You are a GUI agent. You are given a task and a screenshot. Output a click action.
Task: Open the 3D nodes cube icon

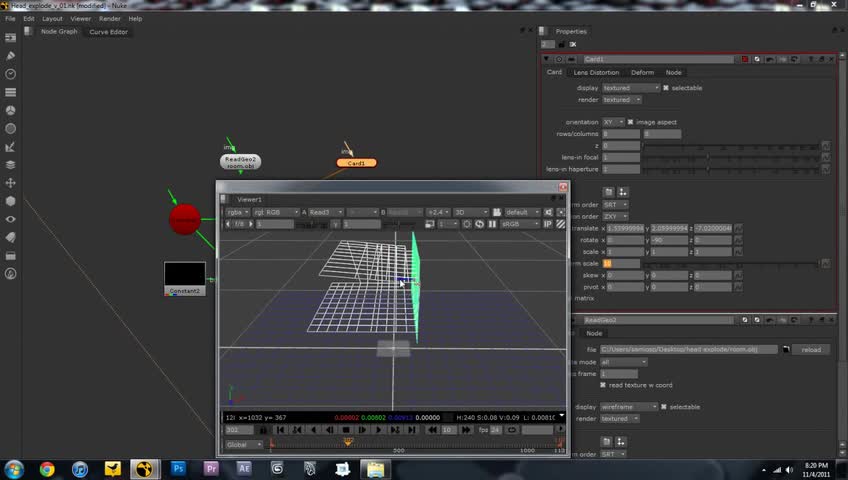[x=10, y=201]
